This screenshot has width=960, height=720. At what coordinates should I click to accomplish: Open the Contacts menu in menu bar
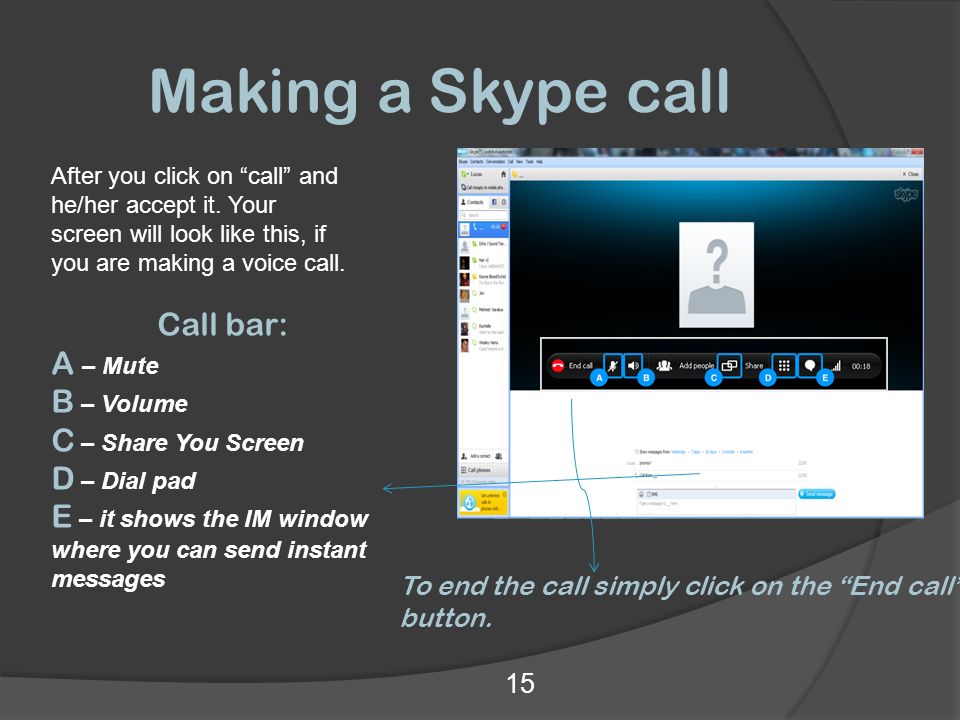pyautogui.click(x=476, y=162)
